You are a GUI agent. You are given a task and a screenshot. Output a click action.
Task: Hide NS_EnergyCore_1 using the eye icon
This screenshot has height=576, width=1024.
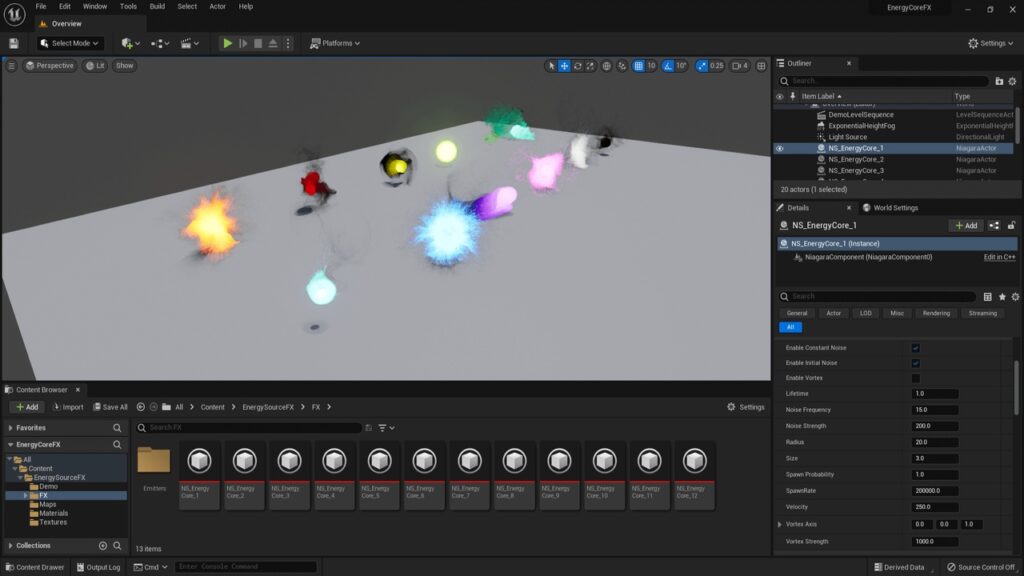[x=780, y=148]
